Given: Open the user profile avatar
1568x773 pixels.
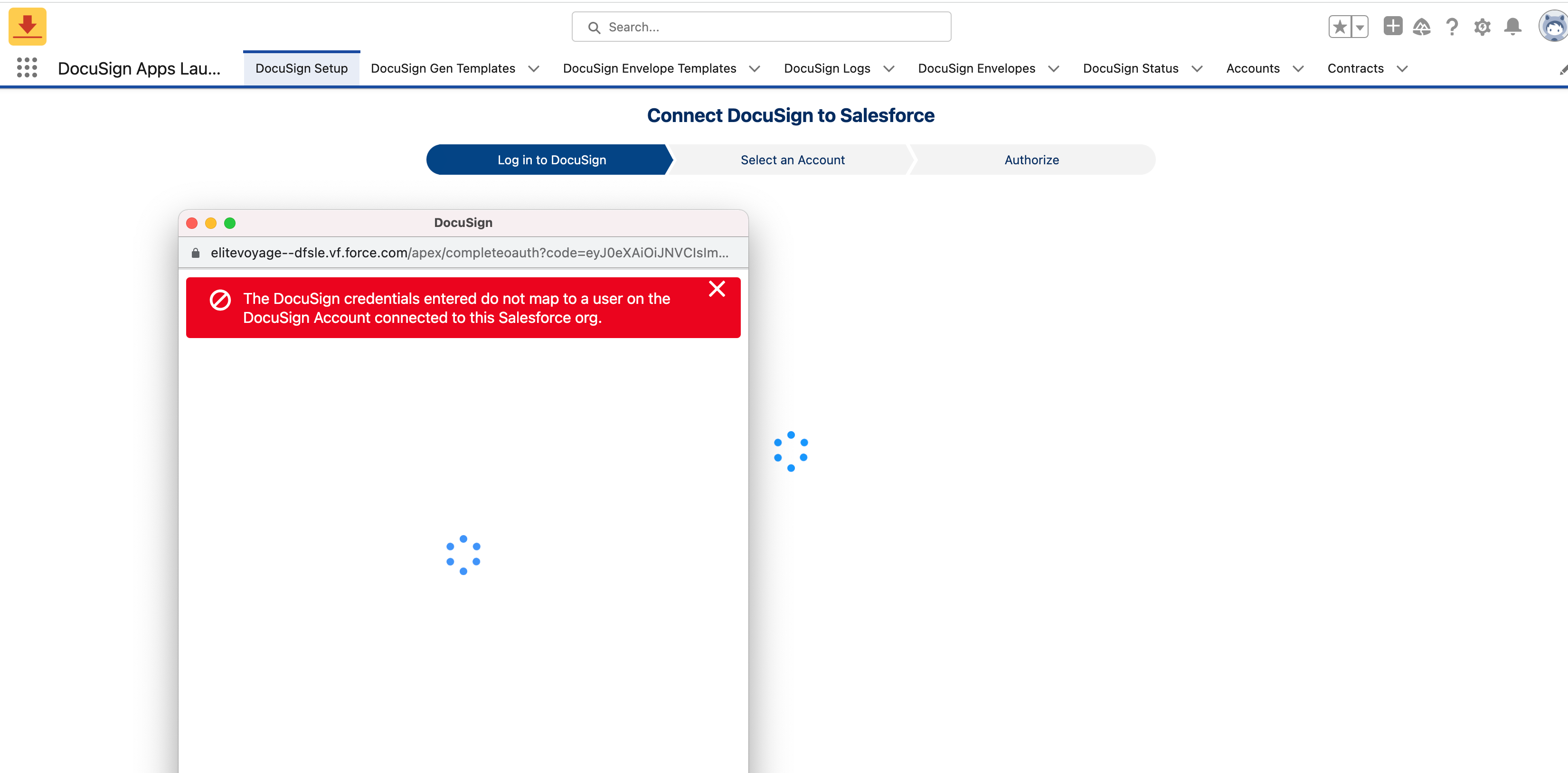Looking at the screenshot, I should pyautogui.click(x=1553, y=27).
